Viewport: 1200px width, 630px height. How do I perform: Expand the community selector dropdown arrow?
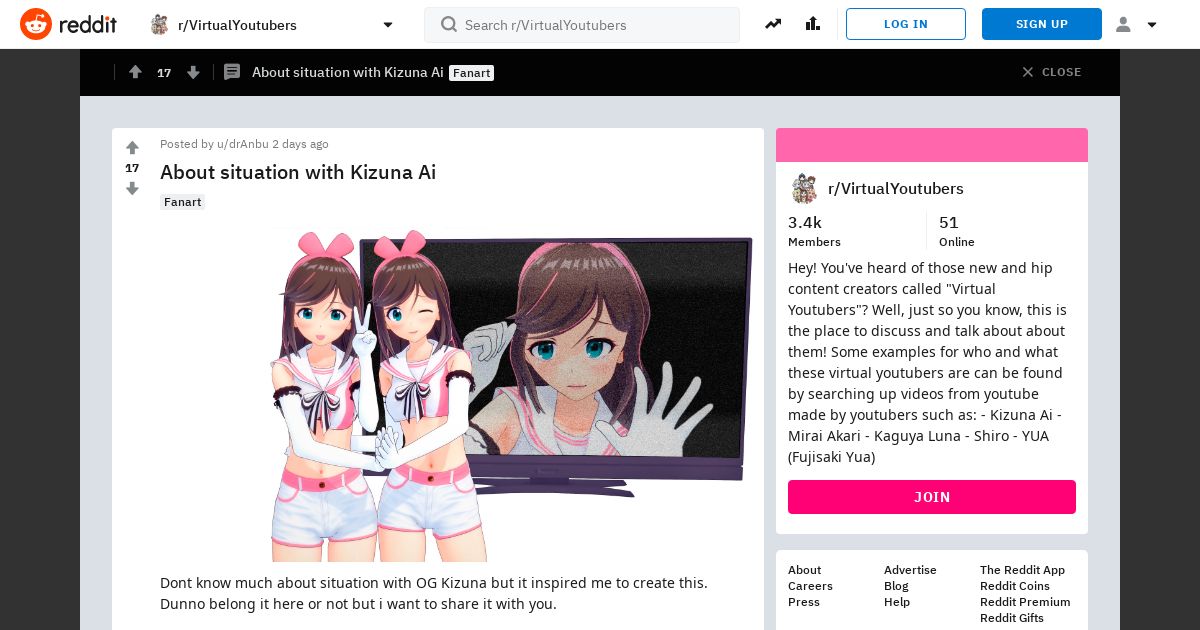pos(388,25)
